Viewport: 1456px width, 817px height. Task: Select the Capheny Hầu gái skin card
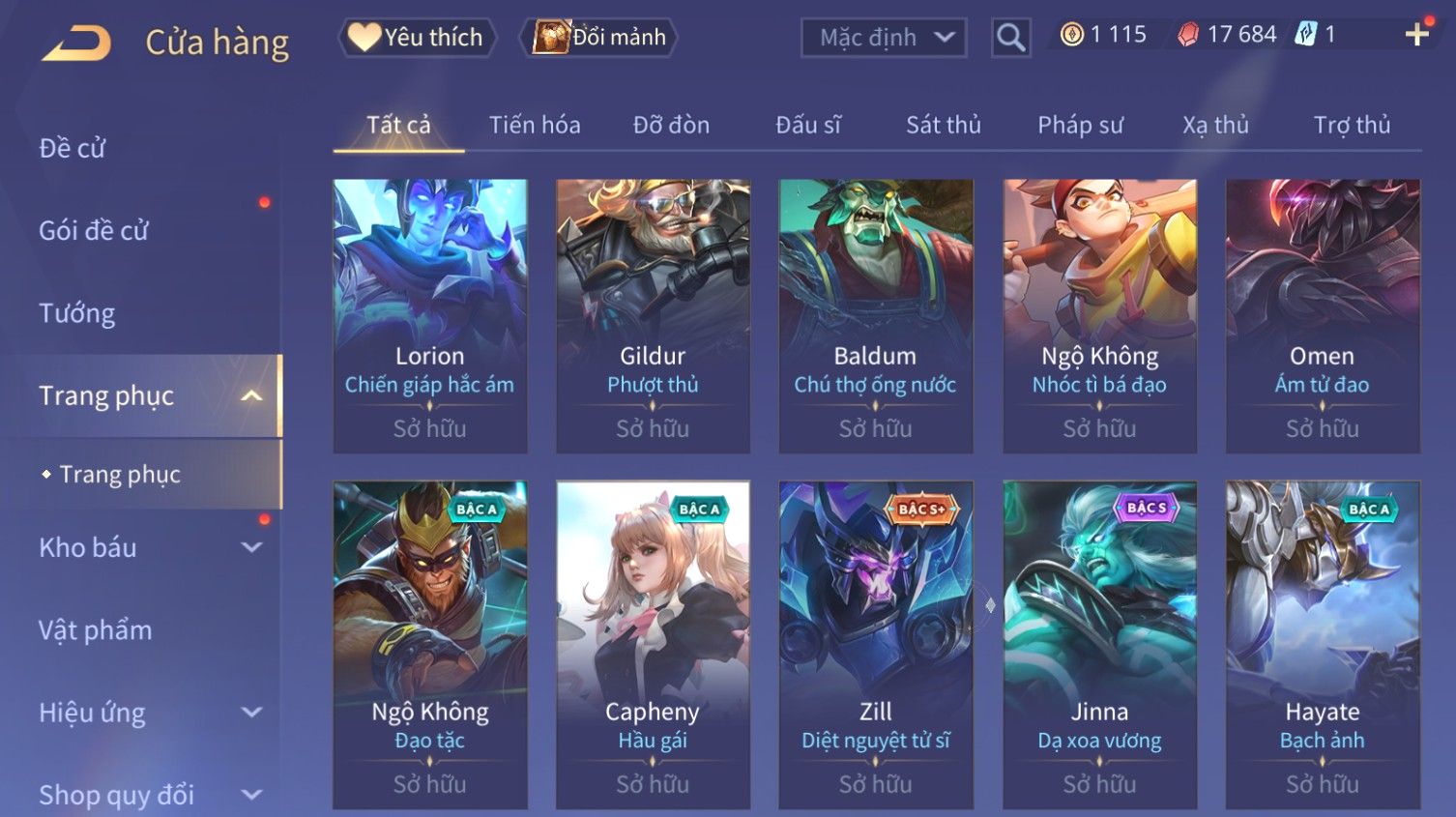(x=653, y=645)
